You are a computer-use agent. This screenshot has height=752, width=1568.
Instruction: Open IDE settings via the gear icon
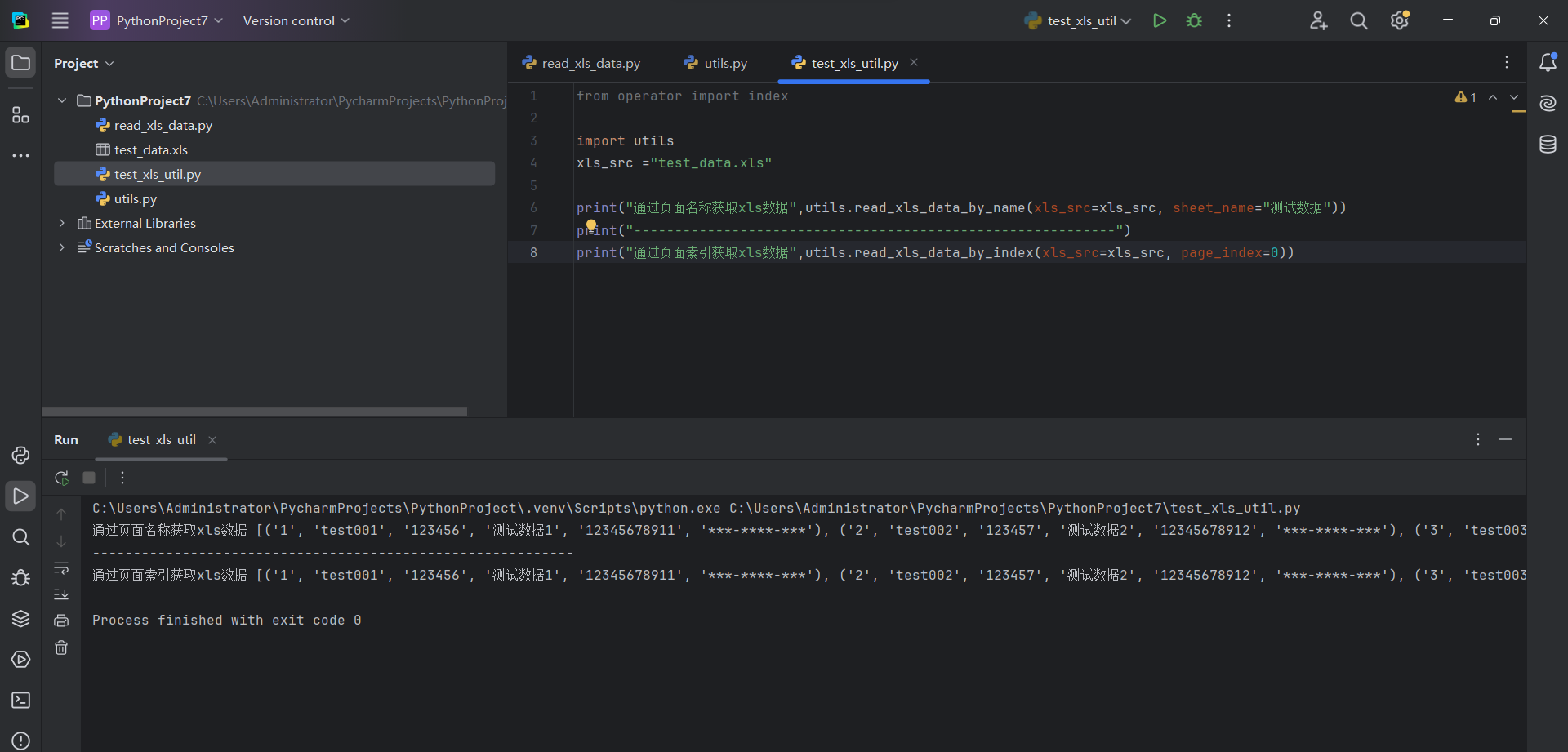[1400, 20]
